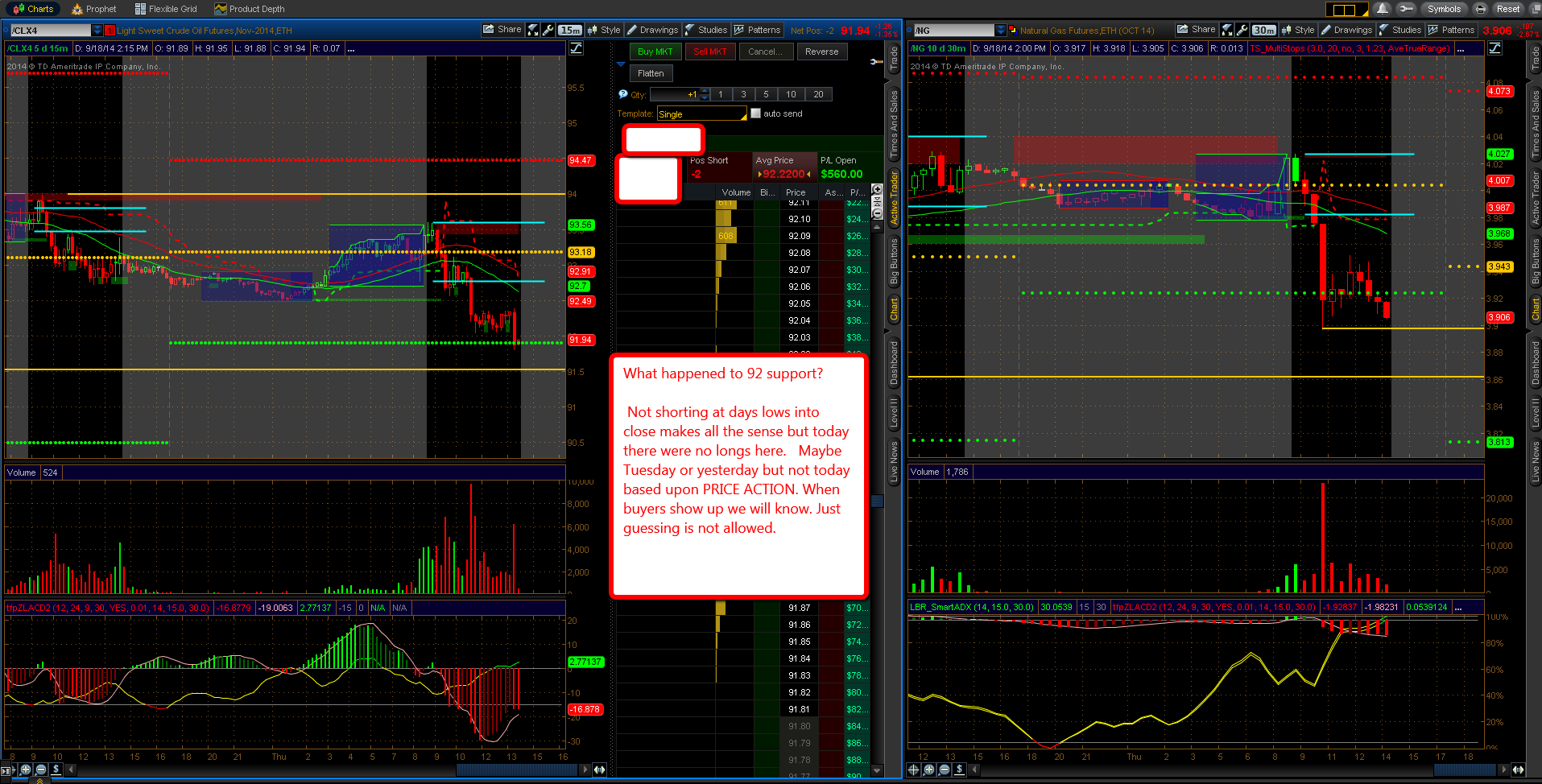Set quantity to 1
This screenshot has height=784, width=1542.
point(720,94)
